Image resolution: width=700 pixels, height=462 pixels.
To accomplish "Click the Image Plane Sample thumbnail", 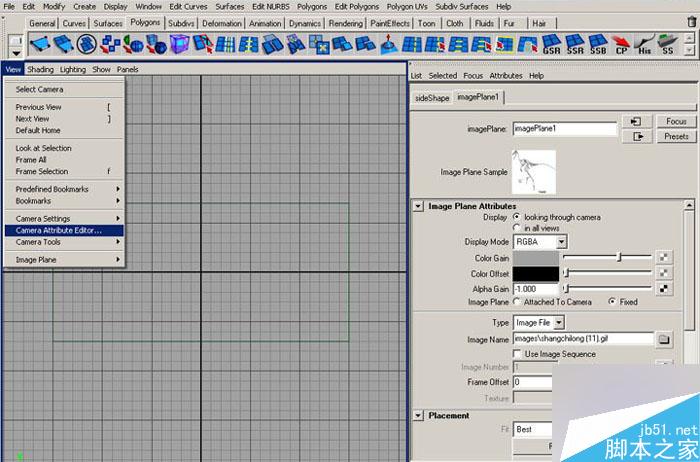I will click(533, 172).
